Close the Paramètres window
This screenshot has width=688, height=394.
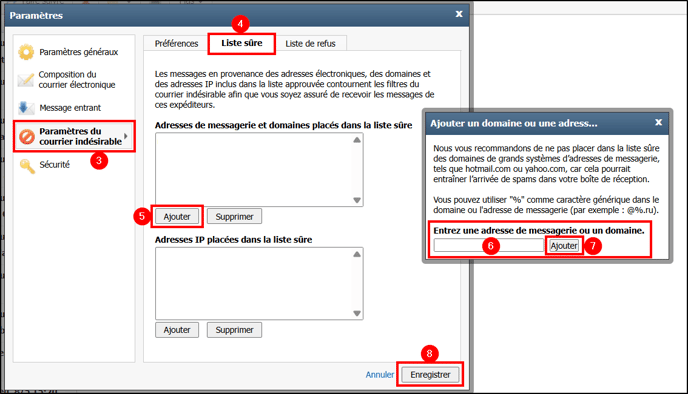pos(459,14)
